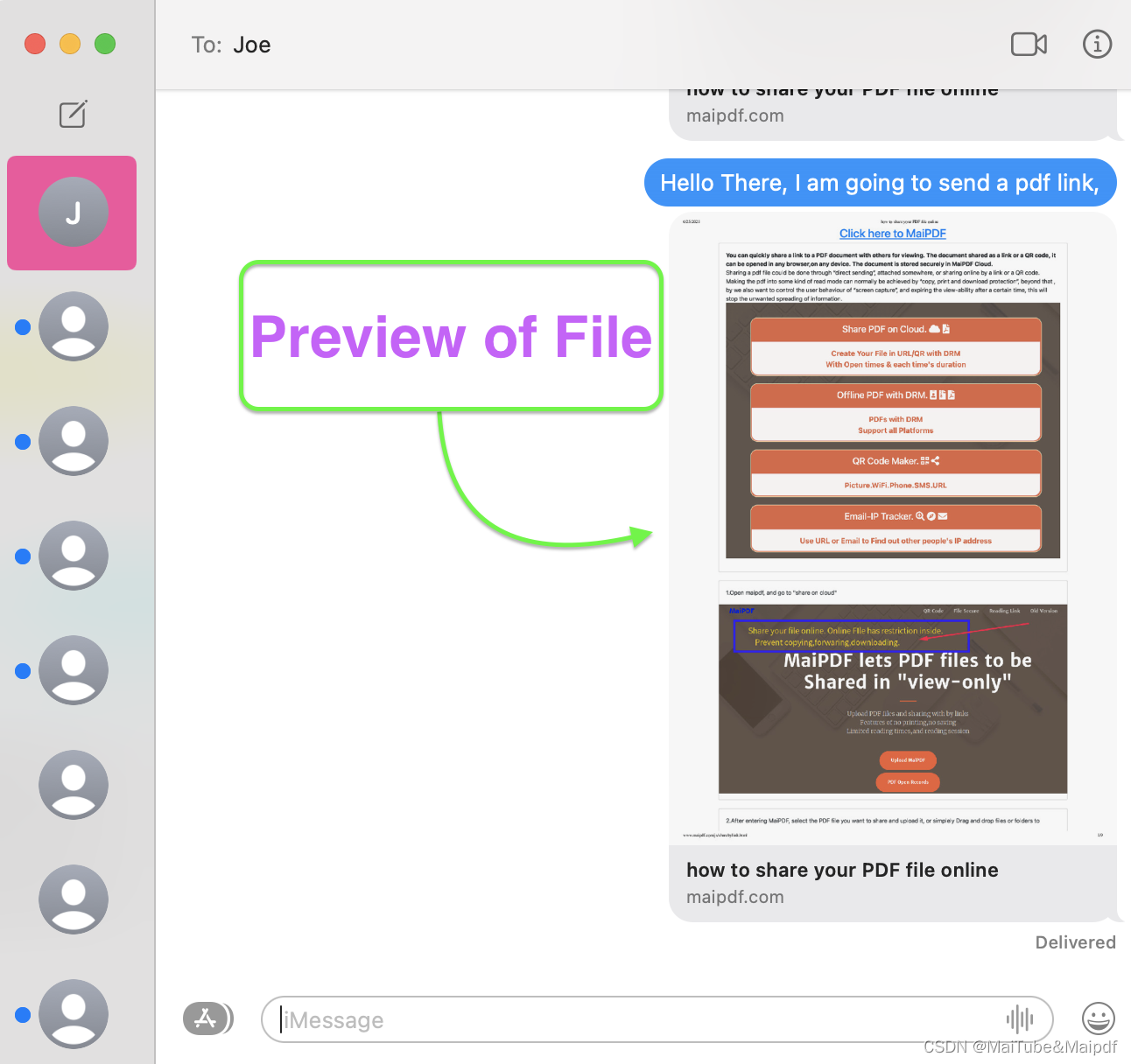Click 'Email-IP Tracker' in the preview

(896, 516)
